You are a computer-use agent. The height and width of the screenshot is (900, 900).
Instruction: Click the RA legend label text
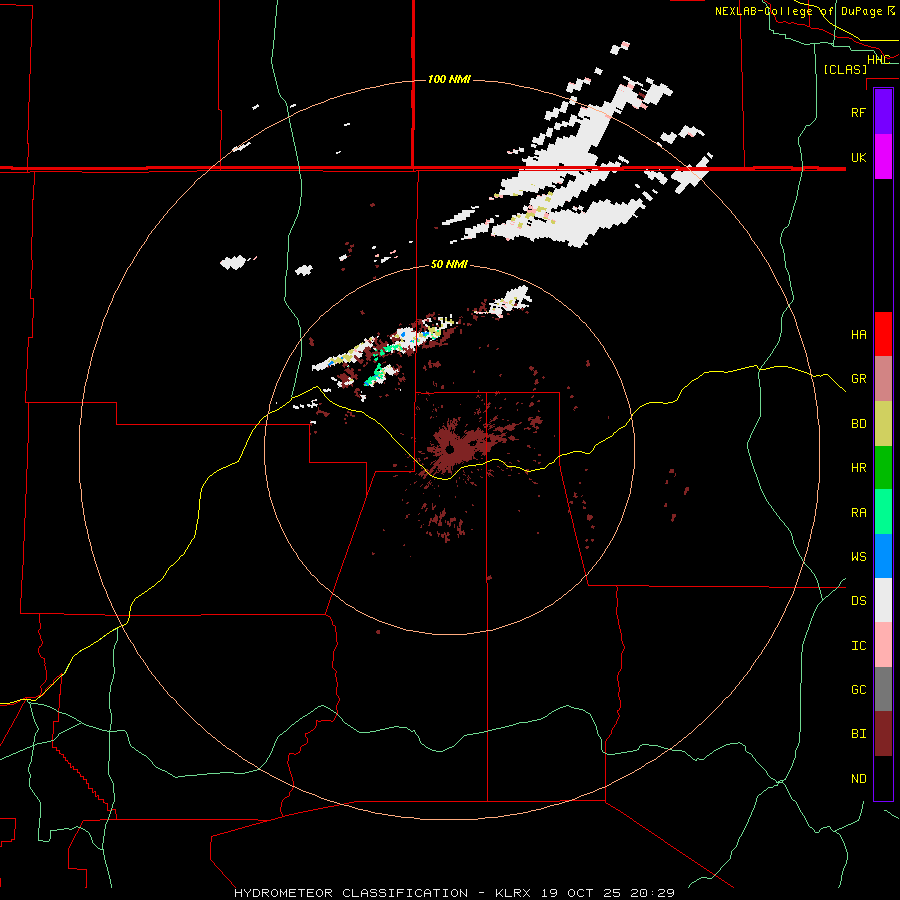(x=858, y=513)
